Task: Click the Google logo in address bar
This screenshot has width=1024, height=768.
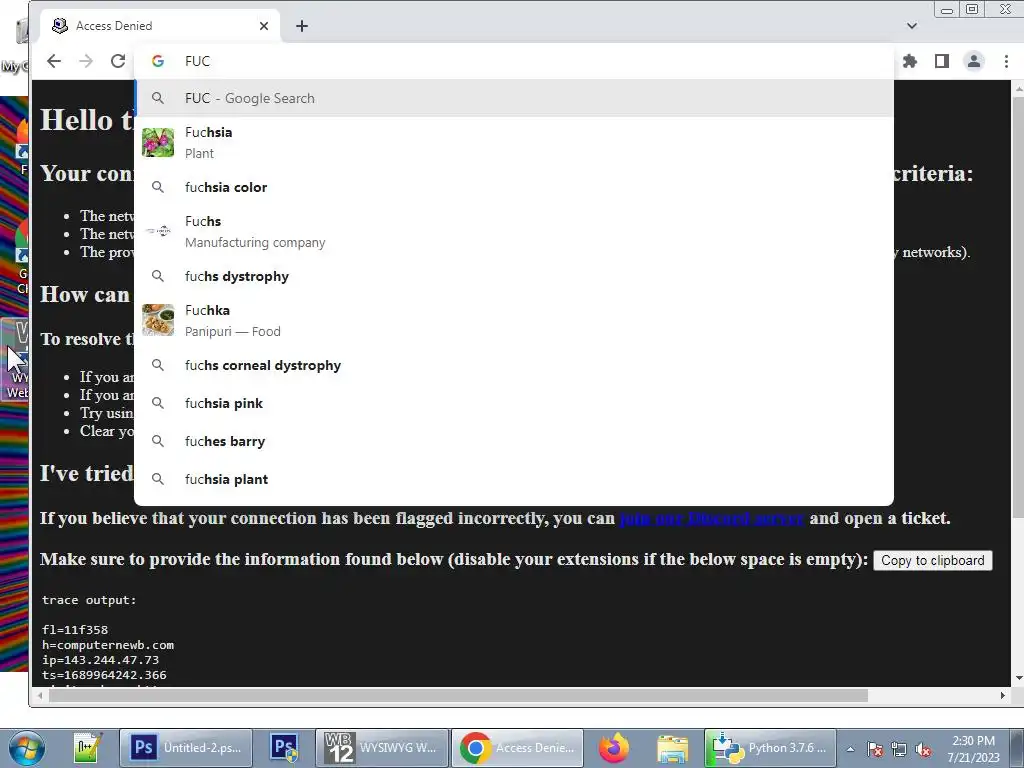Action: click(x=157, y=61)
